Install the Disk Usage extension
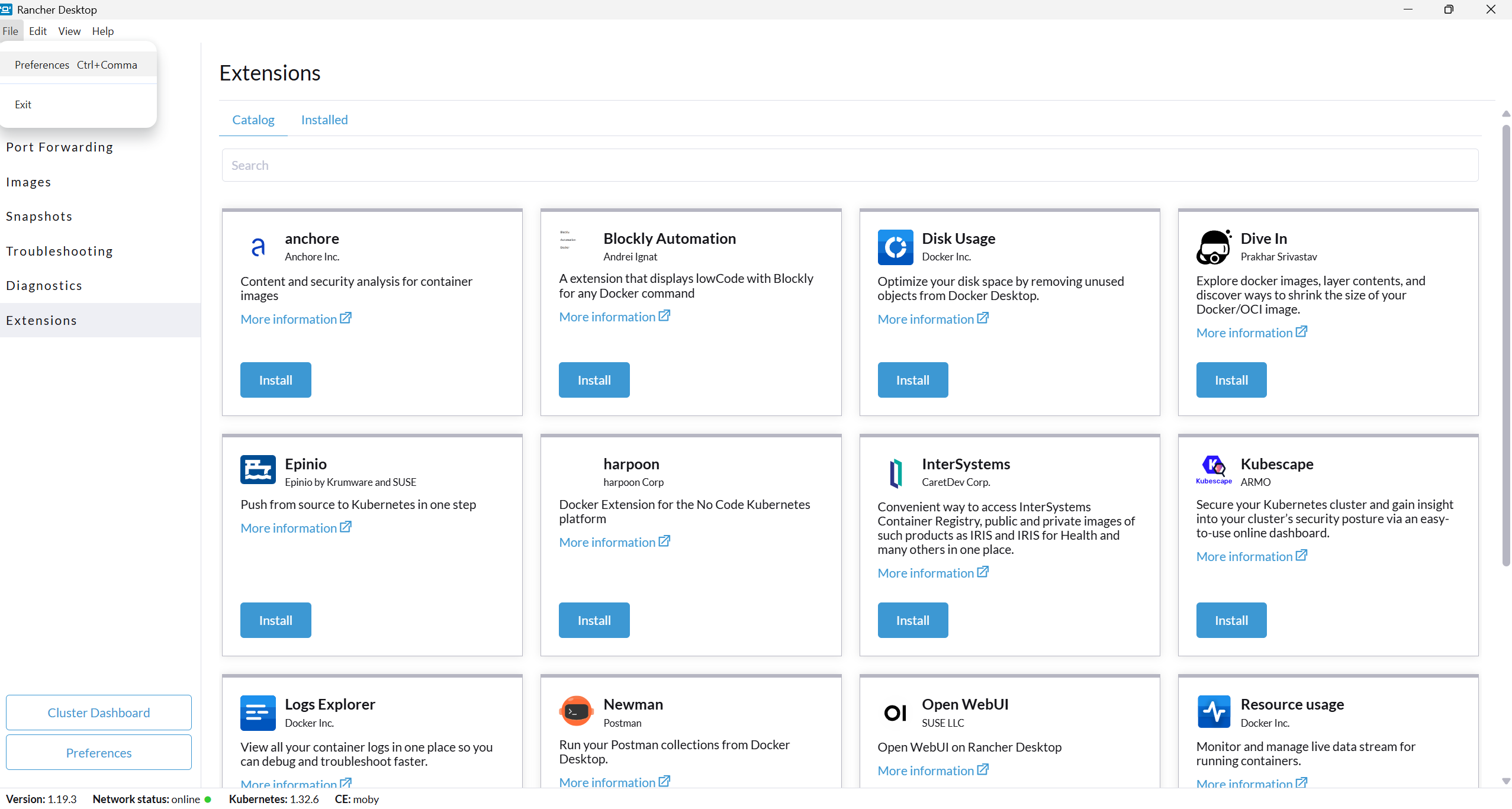The height and width of the screenshot is (809, 1512). pyautogui.click(x=913, y=380)
